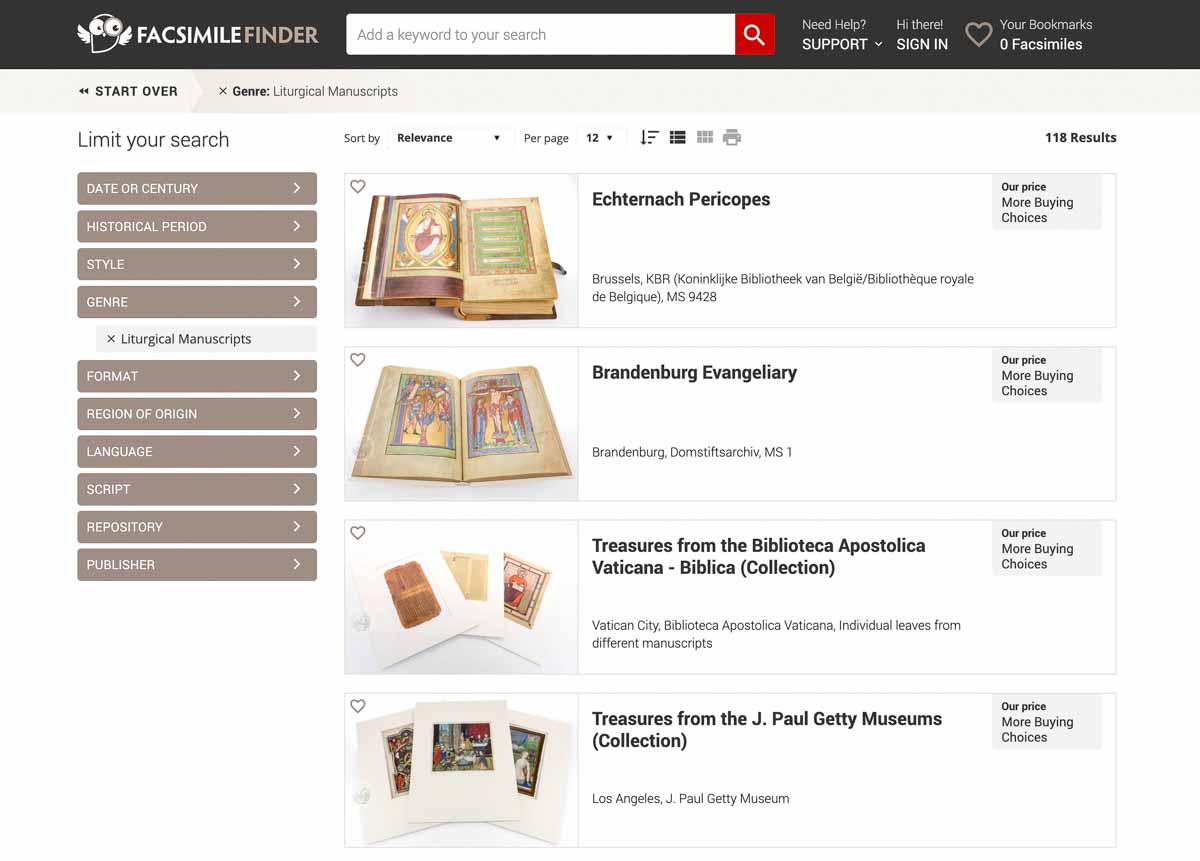Open the Per page dropdown

click(x=600, y=138)
